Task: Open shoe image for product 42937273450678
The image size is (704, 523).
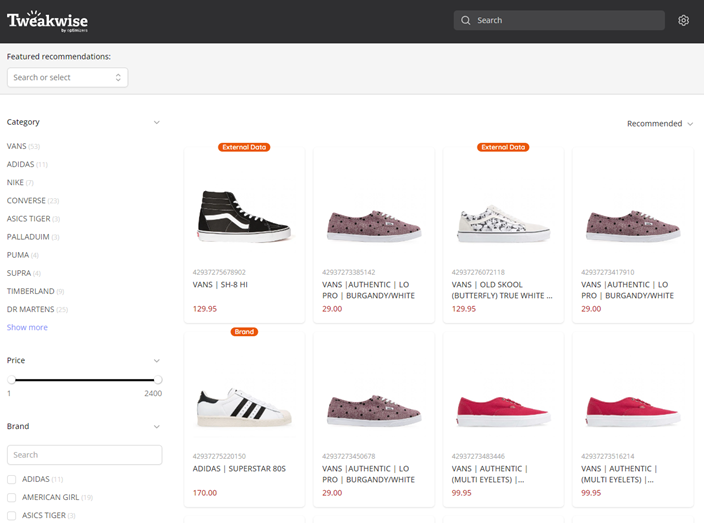Action: coord(374,410)
